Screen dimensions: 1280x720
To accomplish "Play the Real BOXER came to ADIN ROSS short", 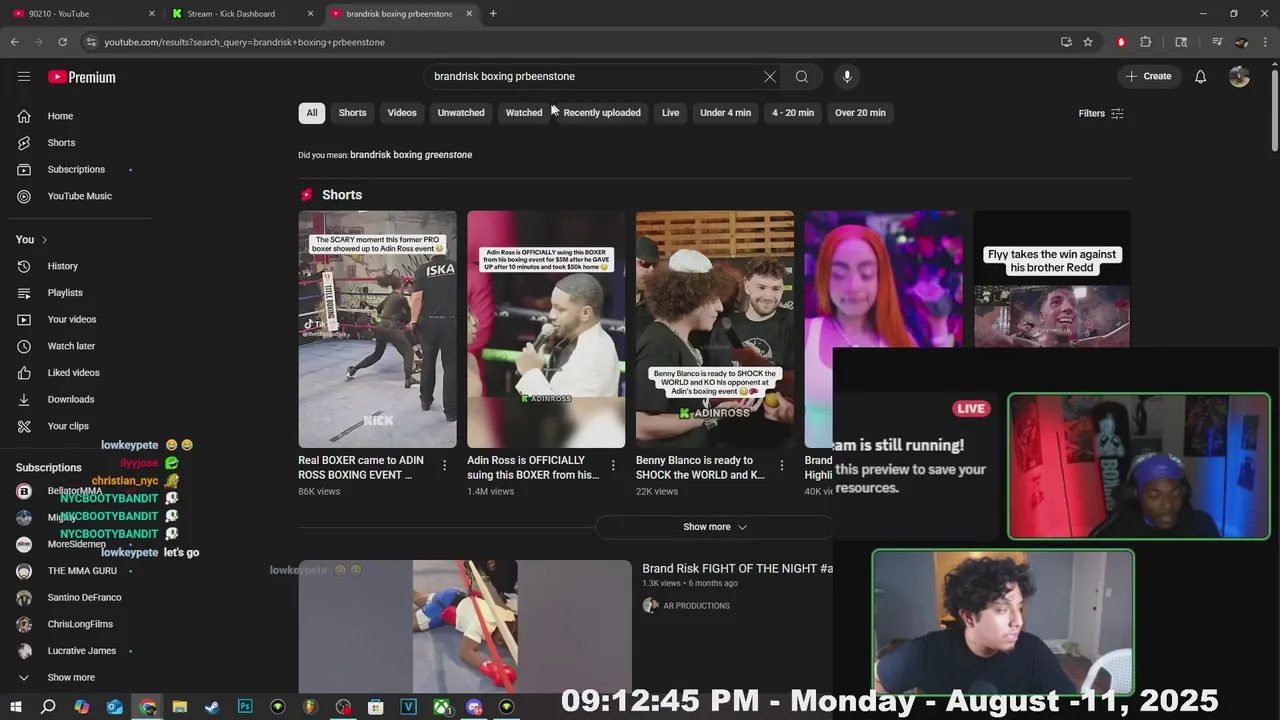I will [377, 329].
